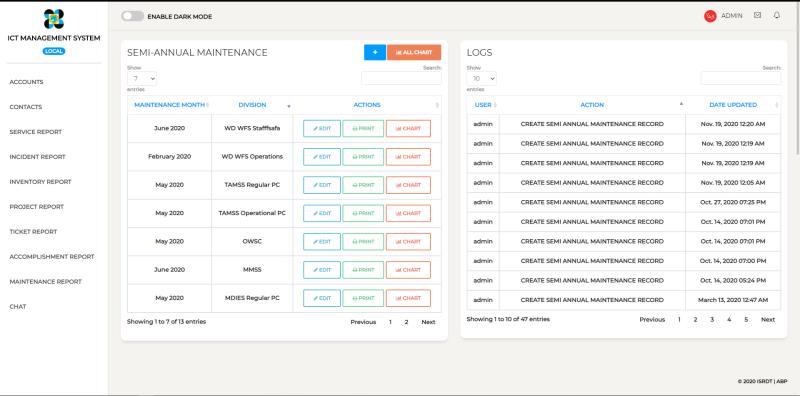Open the notifications bell icon
Image resolution: width=800 pixels, height=396 pixels.
pyautogui.click(x=777, y=16)
